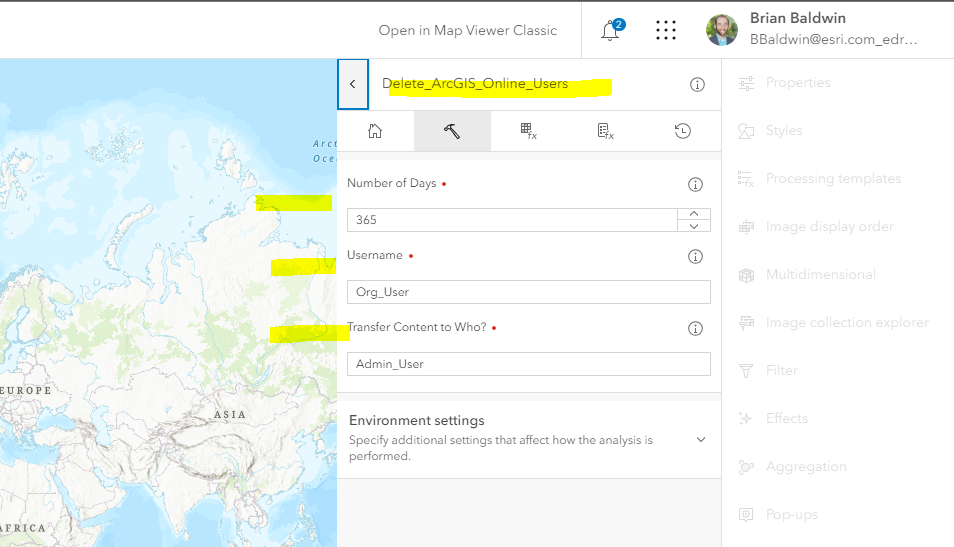Increase the Number of Days value
The height and width of the screenshot is (547, 954).
694,214
